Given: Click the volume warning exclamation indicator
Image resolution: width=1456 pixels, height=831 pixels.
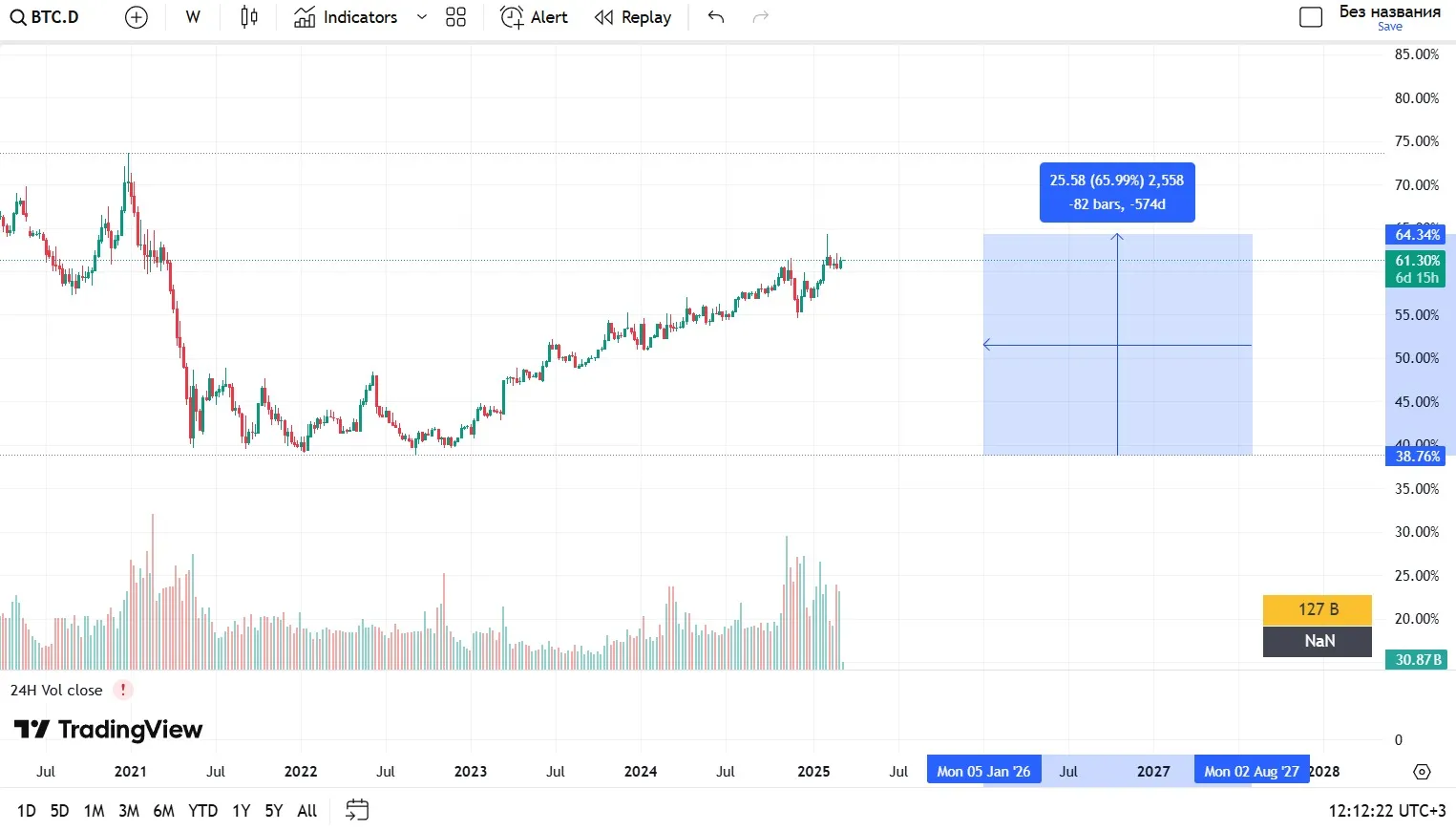Looking at the screenshot, I should point(123,690).
